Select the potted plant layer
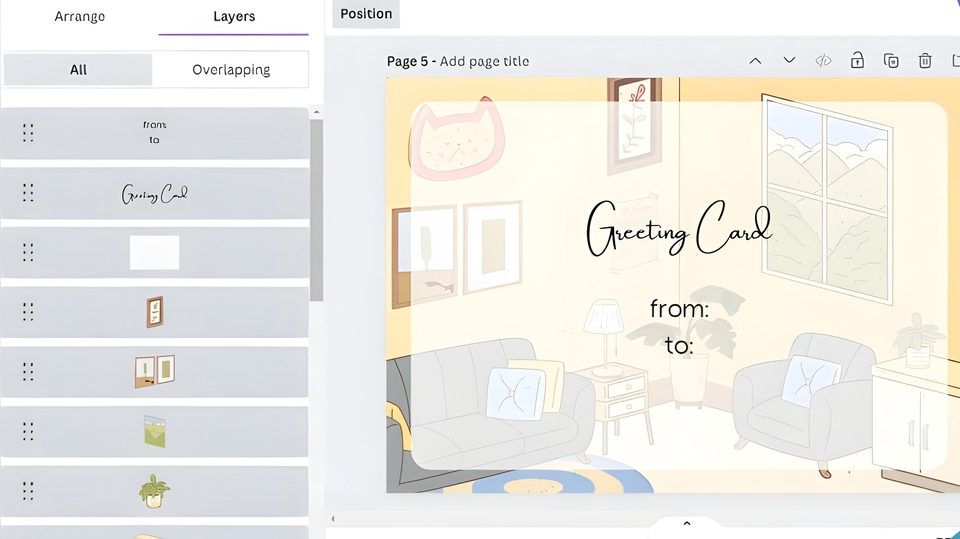Viewport: 960px width, 539px height. [154, 491]
